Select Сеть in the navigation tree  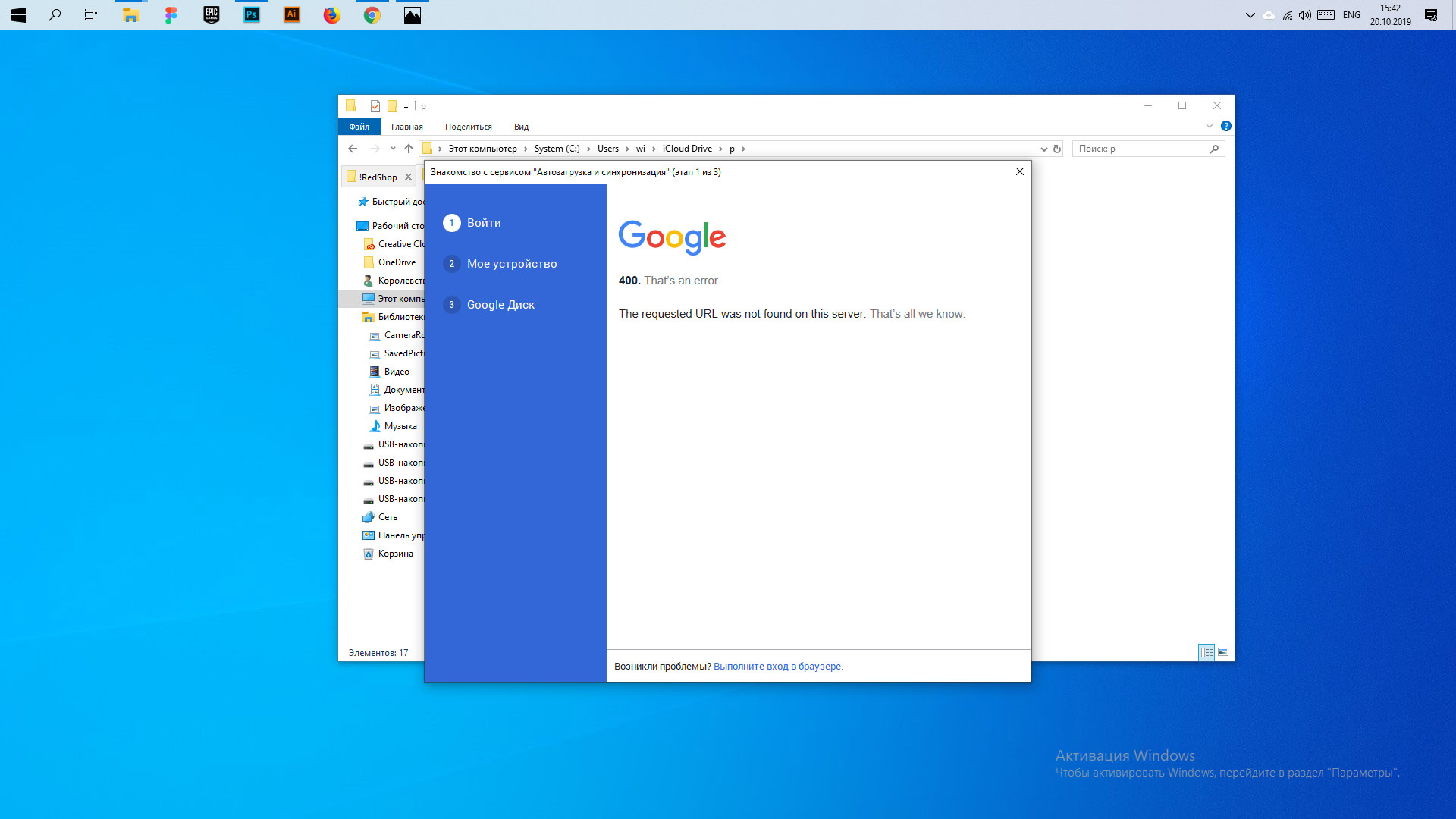tap(380, 517)
